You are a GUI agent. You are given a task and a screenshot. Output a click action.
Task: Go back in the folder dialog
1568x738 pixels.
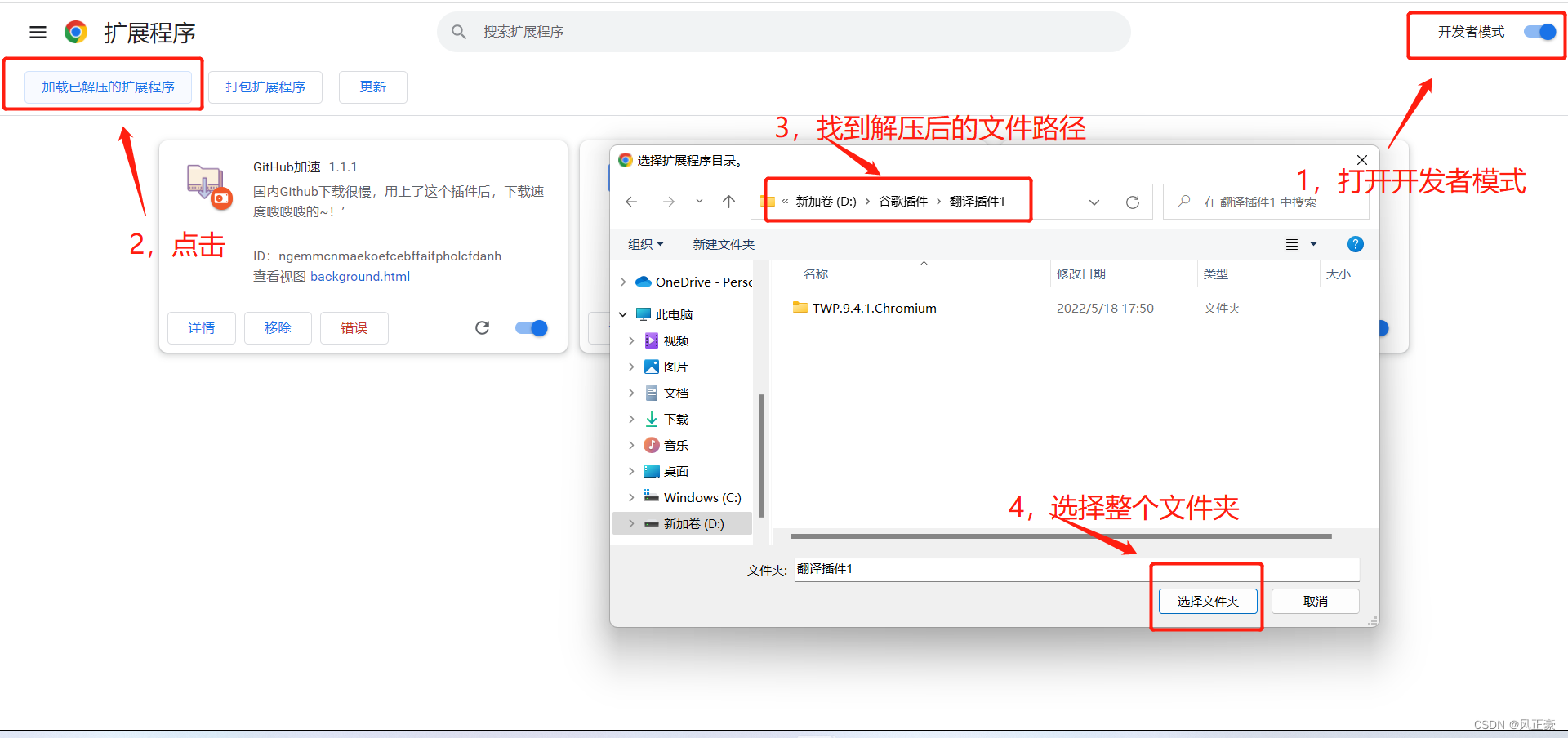(631, 202)
